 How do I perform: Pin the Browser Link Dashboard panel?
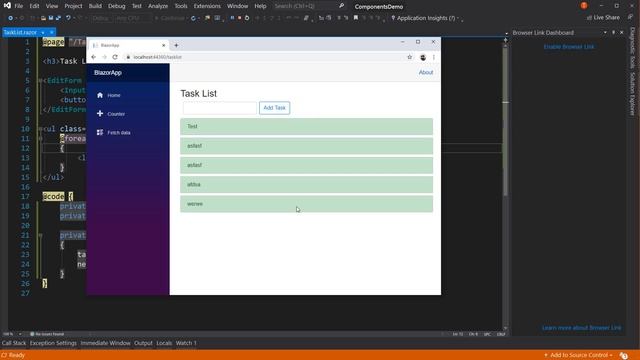pos(613,32)
